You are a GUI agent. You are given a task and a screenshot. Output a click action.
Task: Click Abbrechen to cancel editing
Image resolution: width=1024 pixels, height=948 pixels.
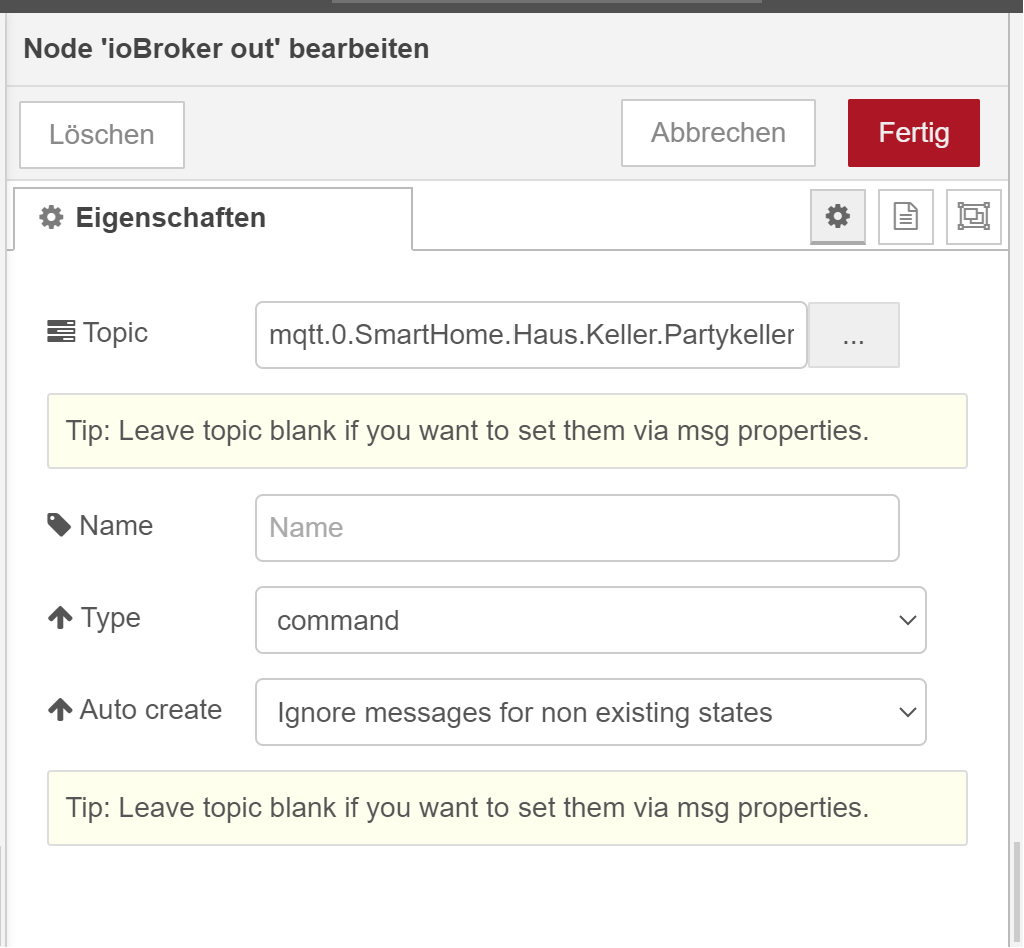[718, 133]
